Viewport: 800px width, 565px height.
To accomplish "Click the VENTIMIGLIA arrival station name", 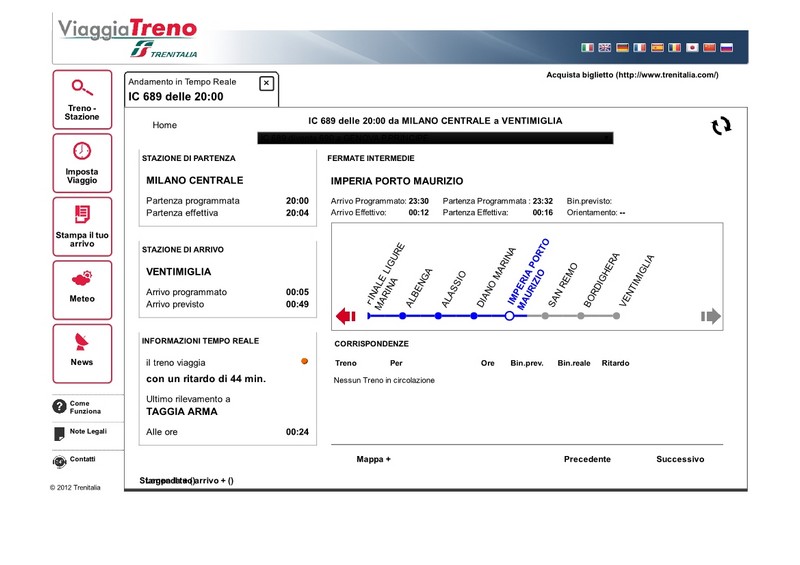I will point(179,272).
